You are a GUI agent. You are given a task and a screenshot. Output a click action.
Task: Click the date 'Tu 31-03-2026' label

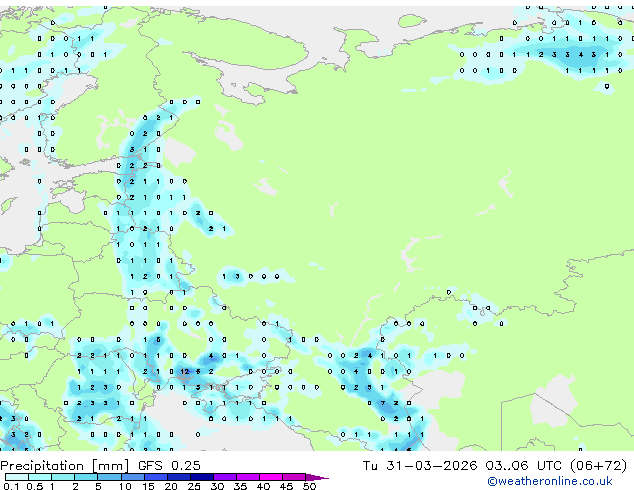click(x=420, y=466)
